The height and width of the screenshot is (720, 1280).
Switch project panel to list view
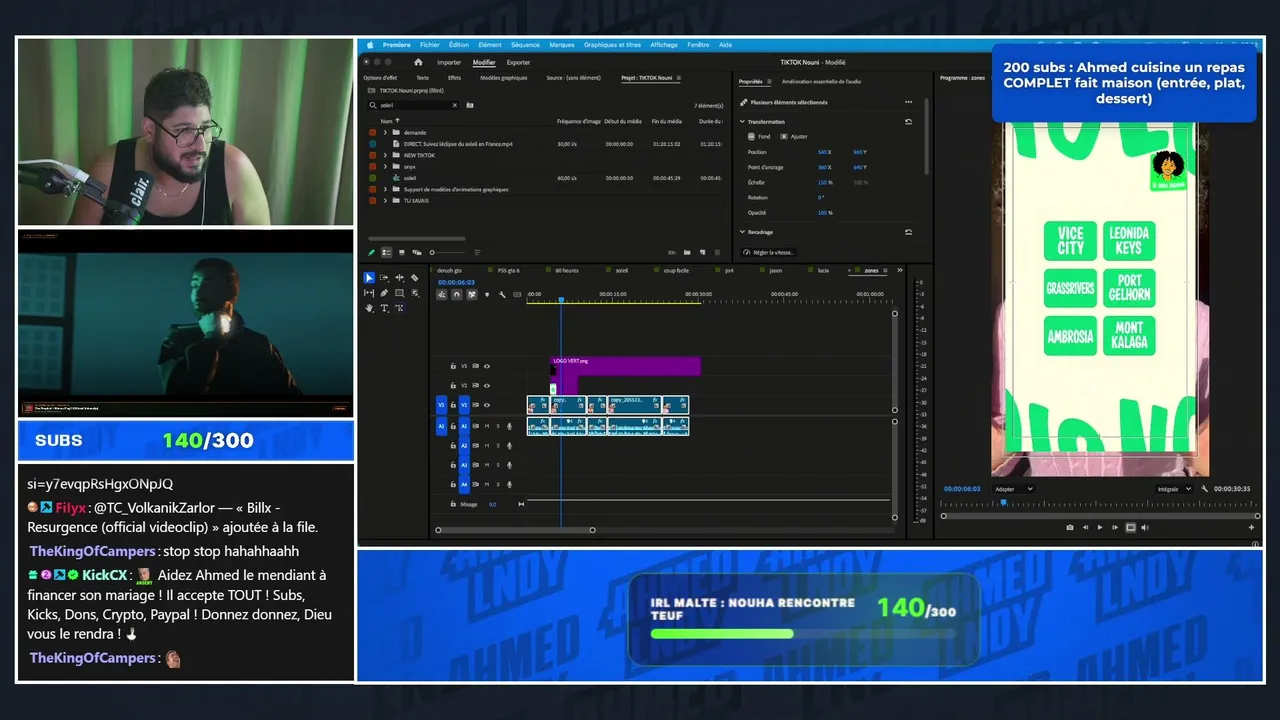click(387, 252)
